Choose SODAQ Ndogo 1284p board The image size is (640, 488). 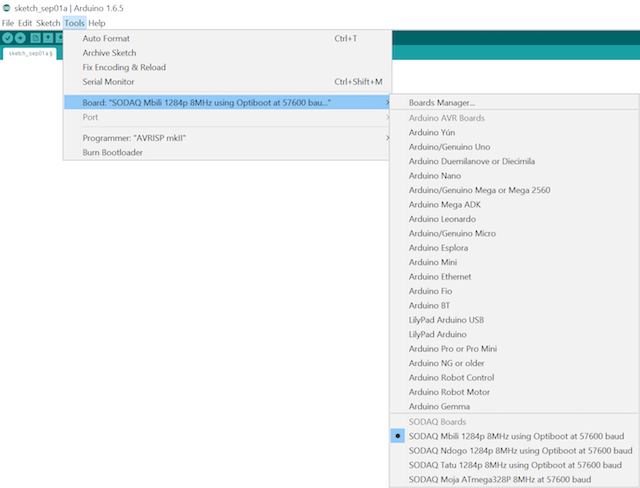(518, 450)
